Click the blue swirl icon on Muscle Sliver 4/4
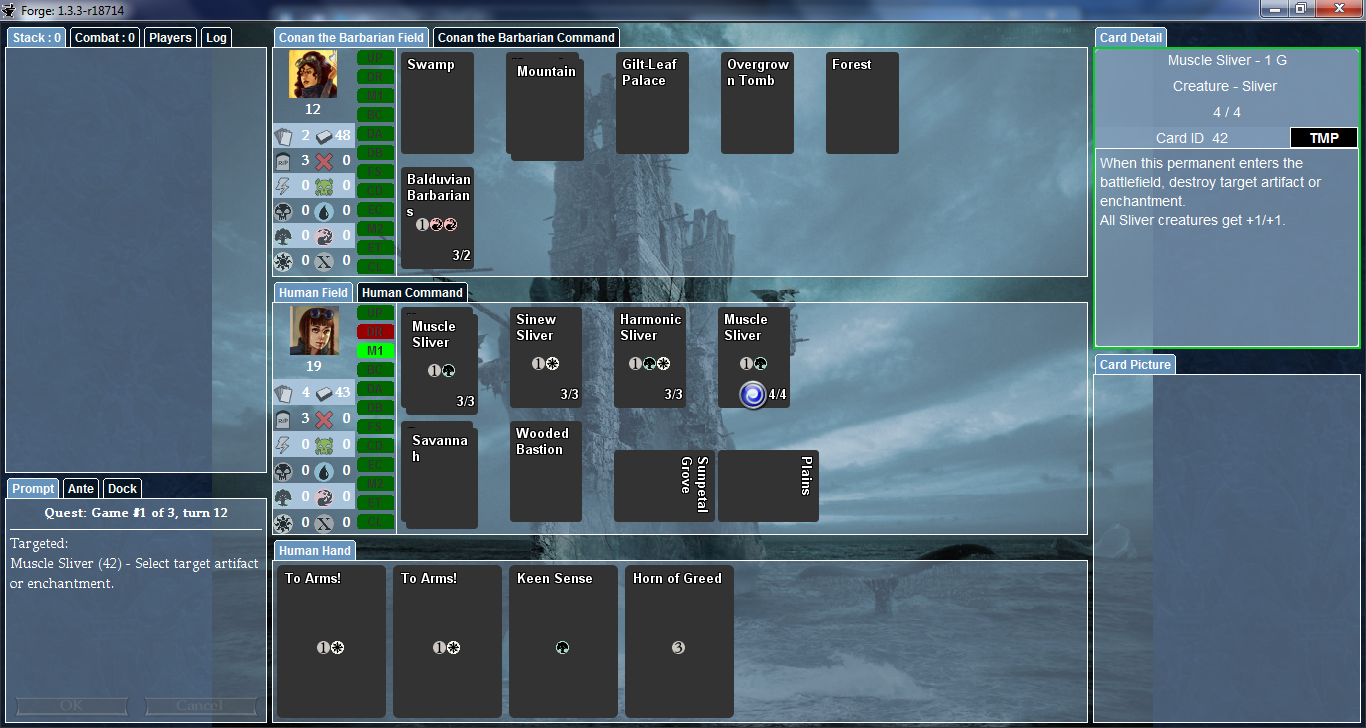The height and width of the screenshot is (728, 1366). pyautogui.click(x=753, y=395)
